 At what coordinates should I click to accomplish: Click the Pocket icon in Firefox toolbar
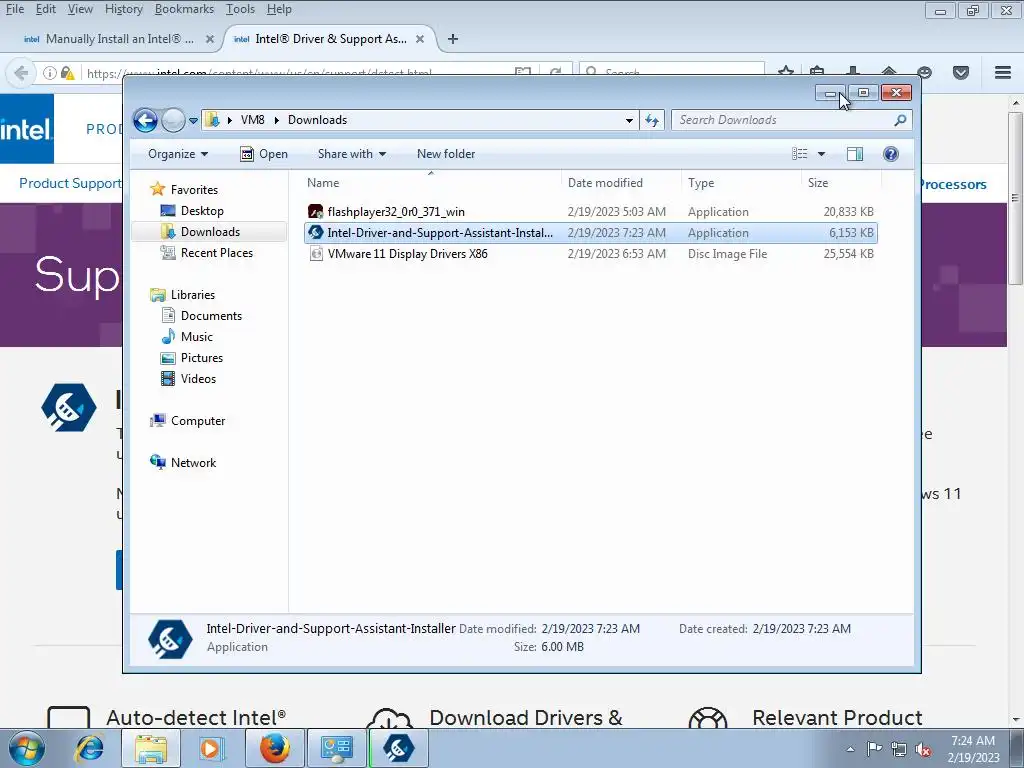961,72
